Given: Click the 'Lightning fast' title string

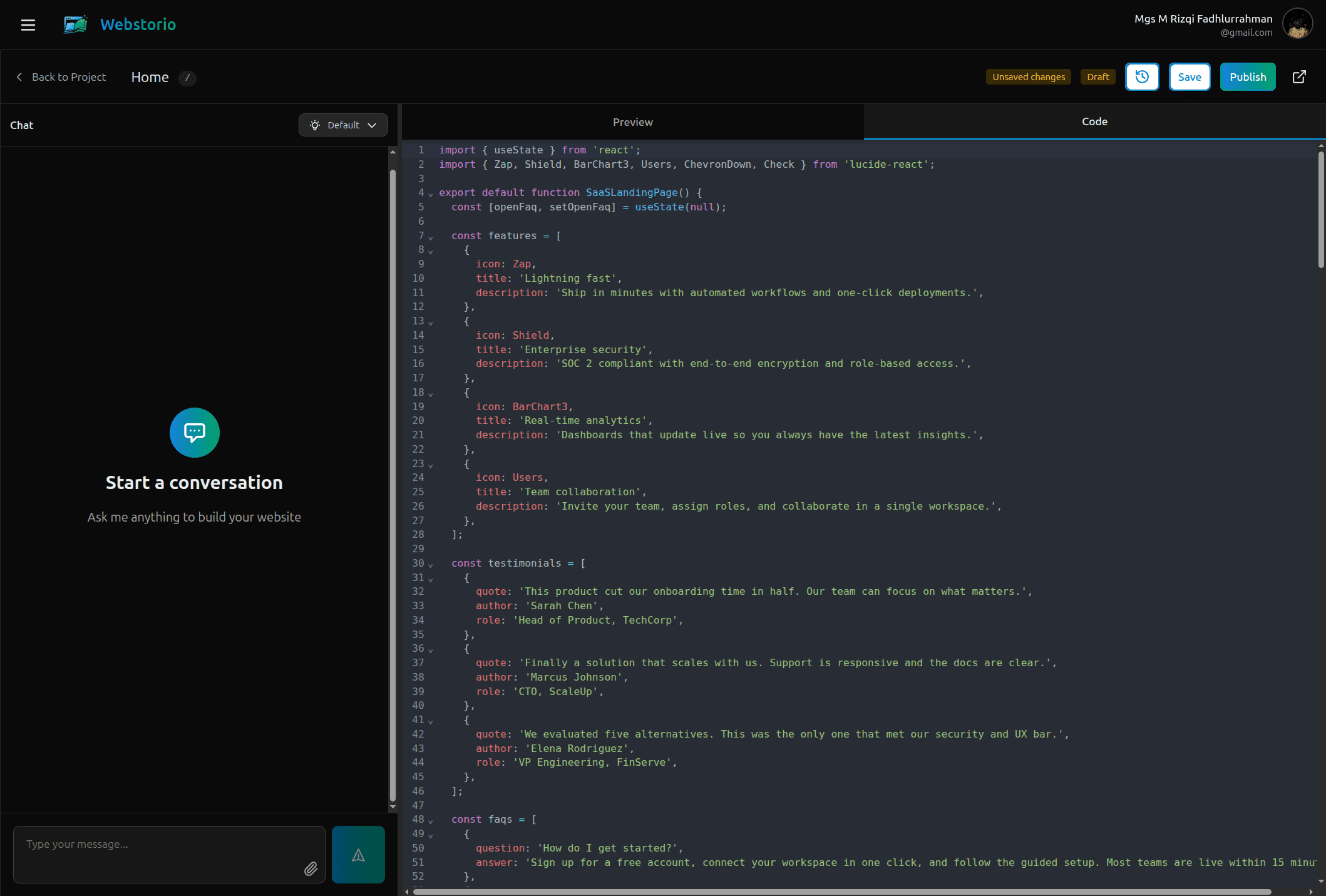Looking at the screenshot, I should (567, 279).
